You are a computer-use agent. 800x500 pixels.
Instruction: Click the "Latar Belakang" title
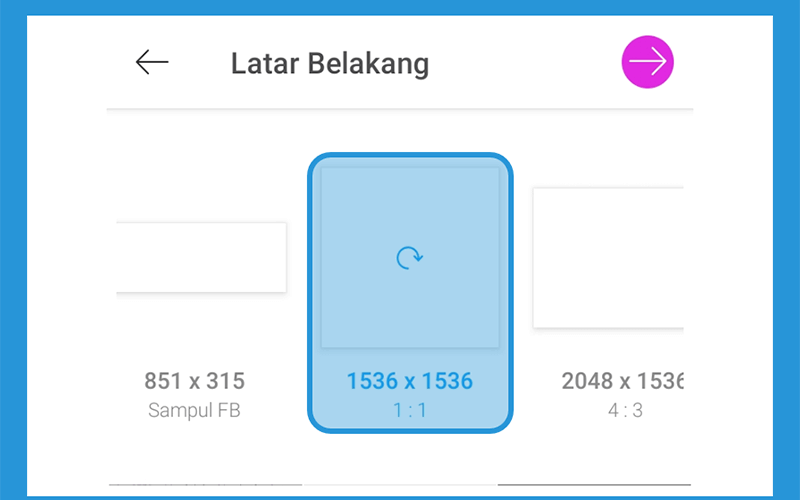pyautogui.click(x=330, y=64)
